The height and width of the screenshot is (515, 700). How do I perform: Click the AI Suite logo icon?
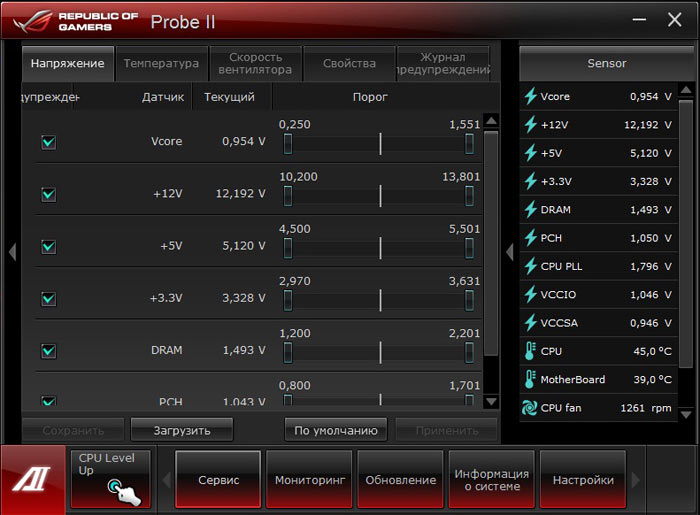pos(34,480)
